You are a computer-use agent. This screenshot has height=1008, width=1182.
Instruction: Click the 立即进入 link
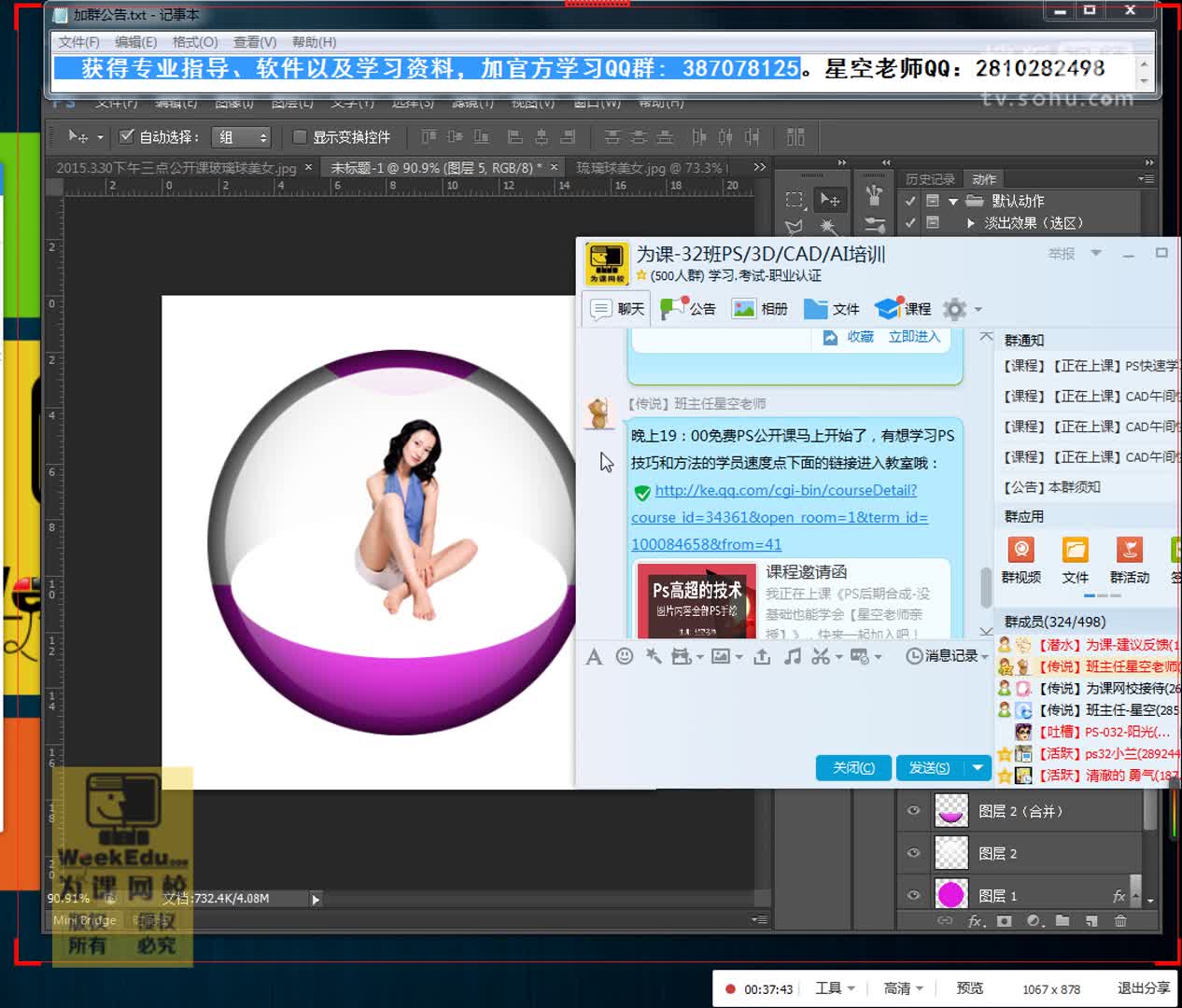point(914,336)
